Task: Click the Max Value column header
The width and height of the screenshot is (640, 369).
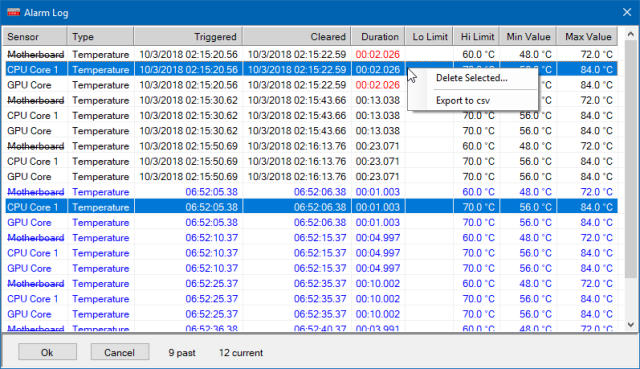Action: tap(587, 37)
